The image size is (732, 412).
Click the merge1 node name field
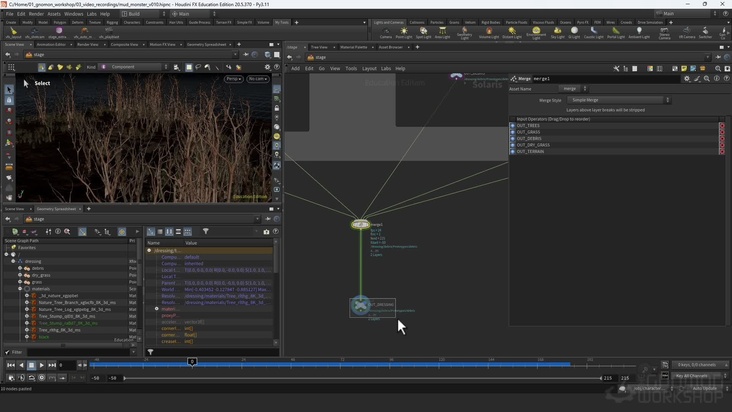pos(605,79)
